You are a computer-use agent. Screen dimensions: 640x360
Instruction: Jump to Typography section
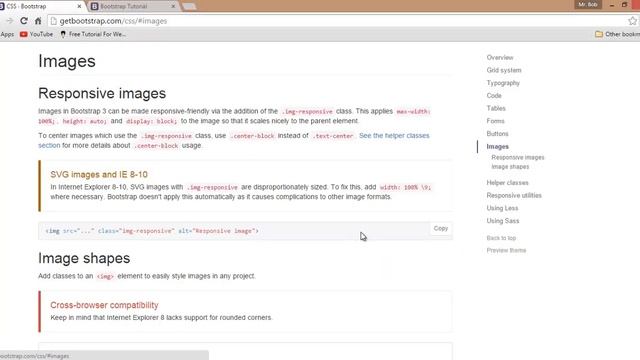[x=503, y=83]
